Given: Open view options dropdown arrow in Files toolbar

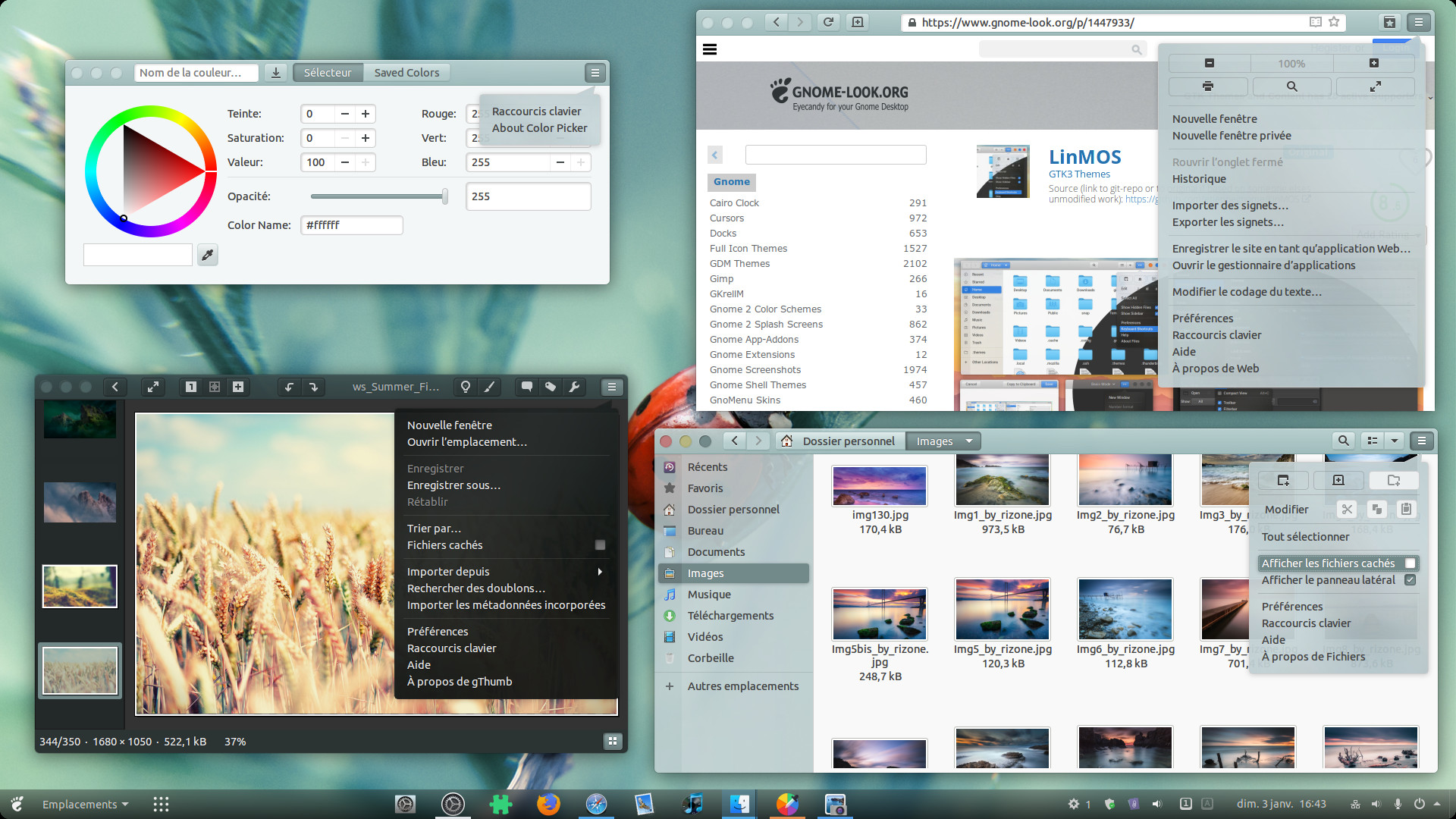Looking at the screenshot, I should (x=1395, y=441).
